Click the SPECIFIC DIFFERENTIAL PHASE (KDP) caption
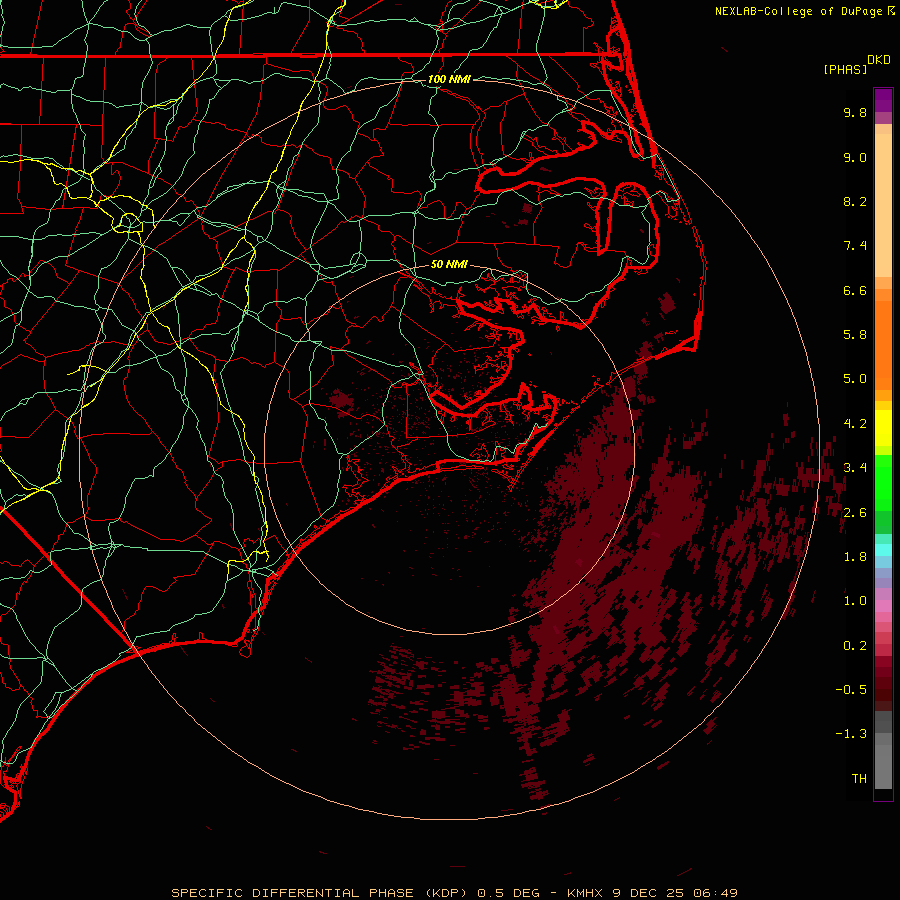This screenshot has width=900, height=900. (x=321, y=893)
